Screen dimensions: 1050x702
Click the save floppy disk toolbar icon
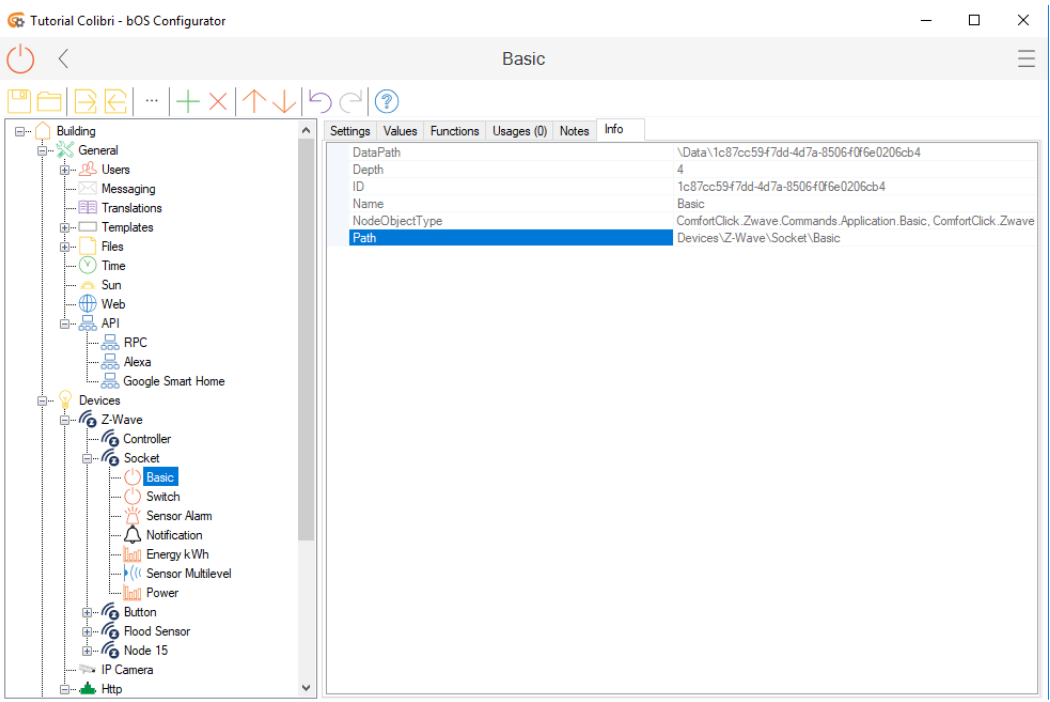(19, 101)
